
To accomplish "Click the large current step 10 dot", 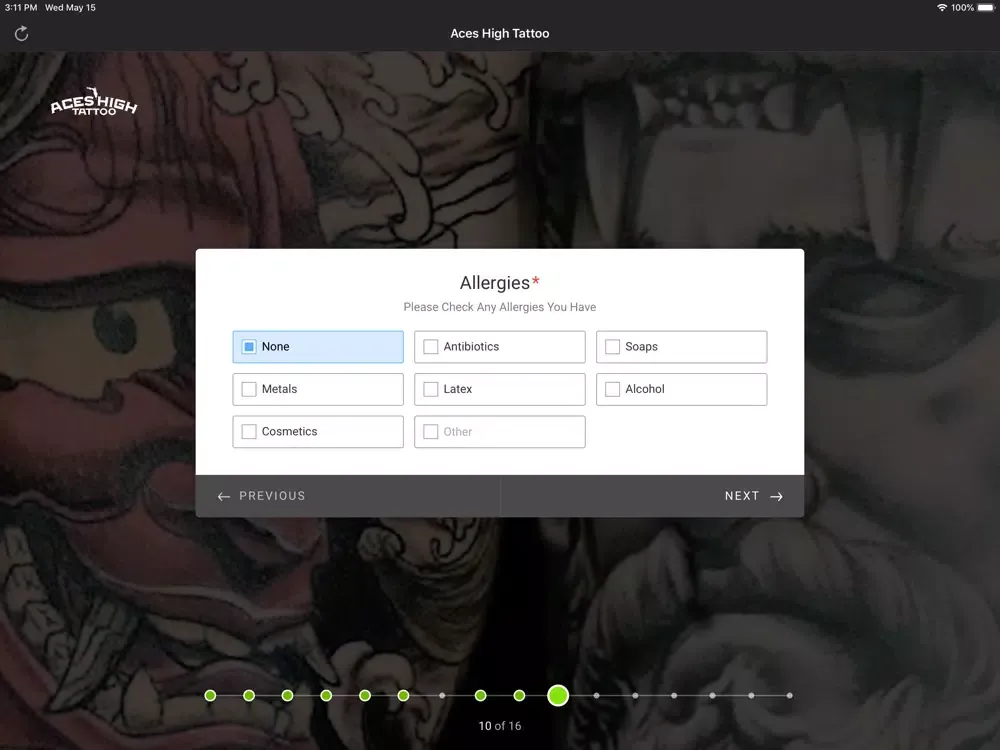I will click(x=558, y=696).
